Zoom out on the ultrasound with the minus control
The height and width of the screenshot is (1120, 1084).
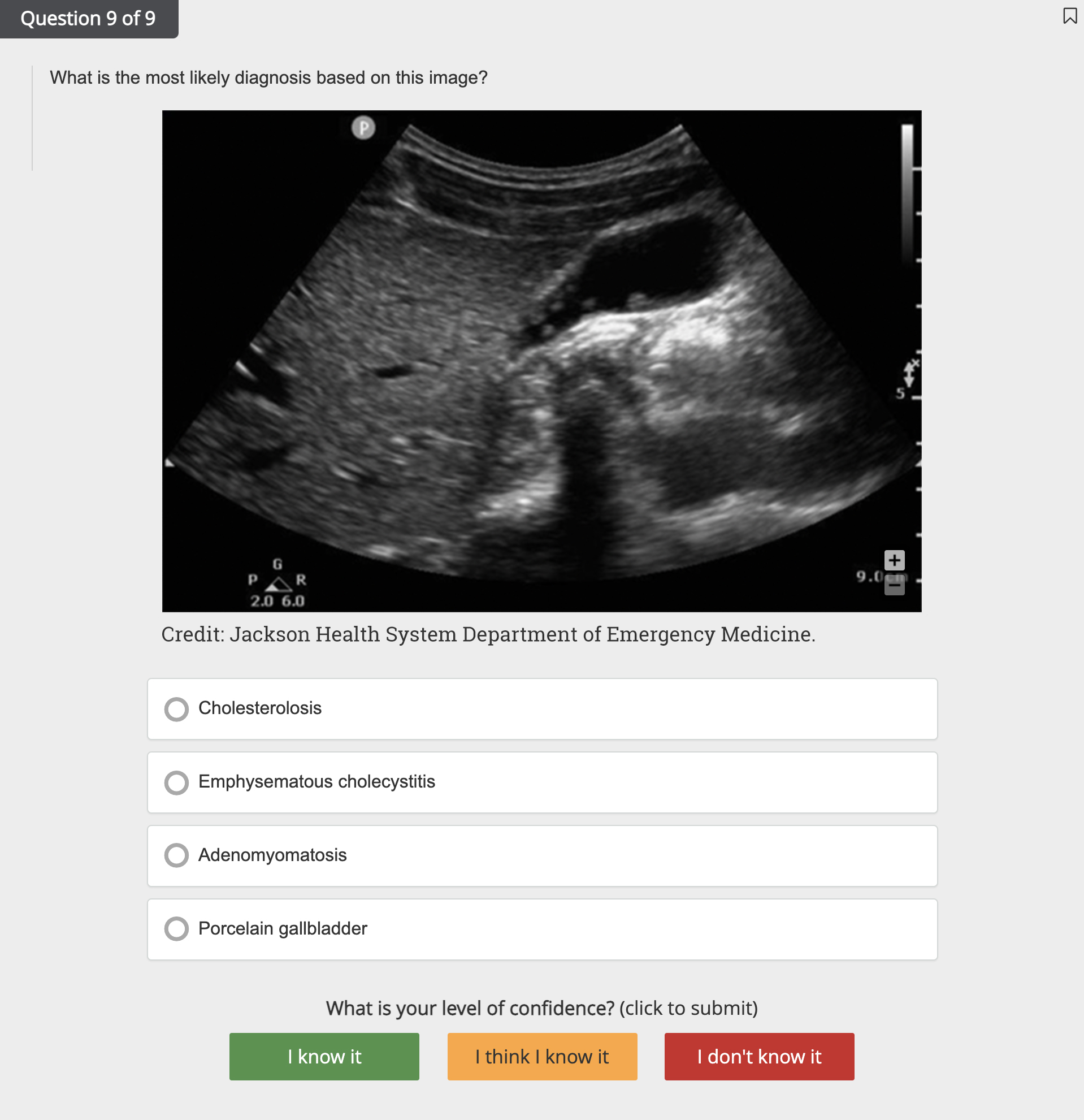click(x=895, y=587)
